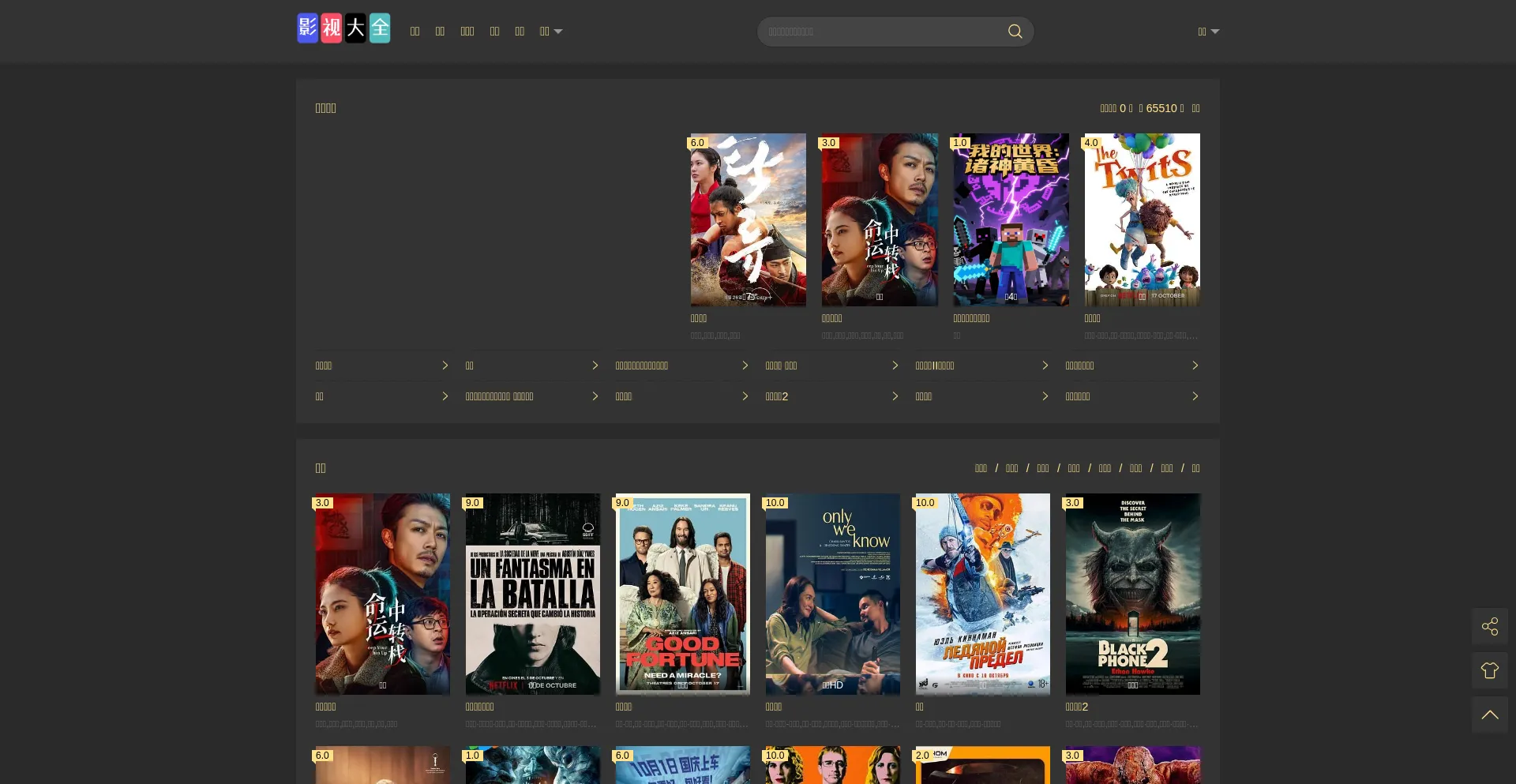Select the three-character navigation menu item
This screenshot has width=1516, height=784.
click(x=467, y=32)
